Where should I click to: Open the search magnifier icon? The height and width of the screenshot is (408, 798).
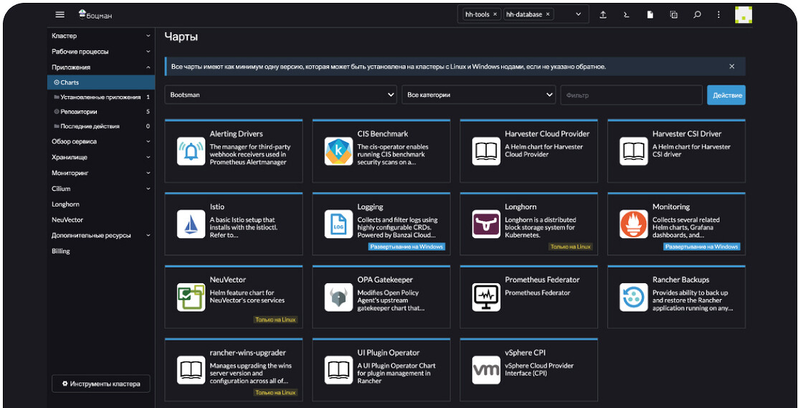coord(697,15)
